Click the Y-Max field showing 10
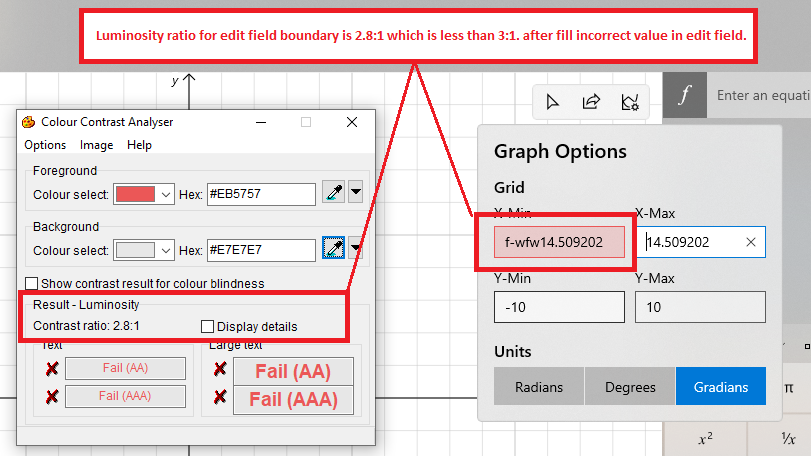 point(700,307)
